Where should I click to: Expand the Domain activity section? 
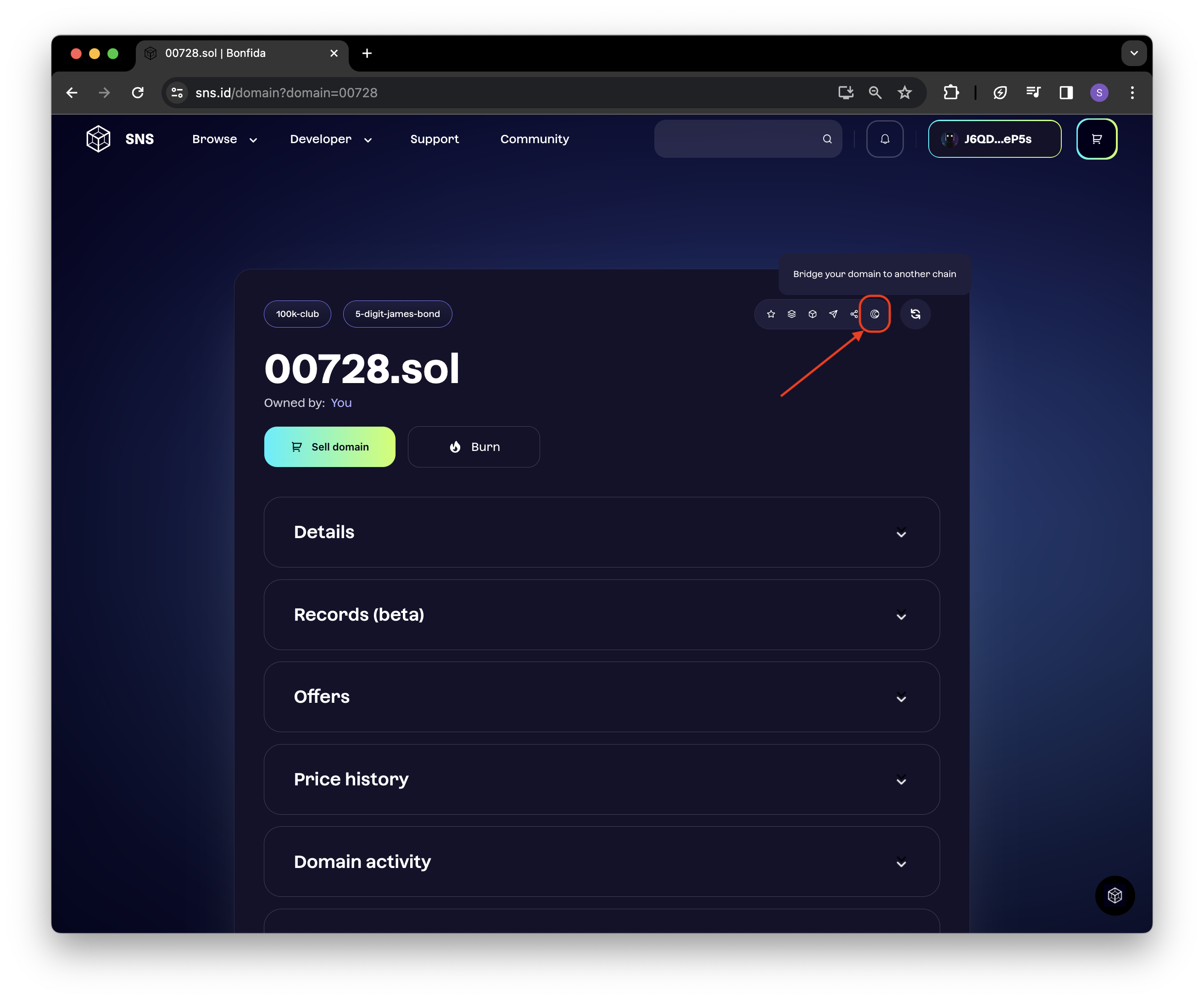click(602, 862)
